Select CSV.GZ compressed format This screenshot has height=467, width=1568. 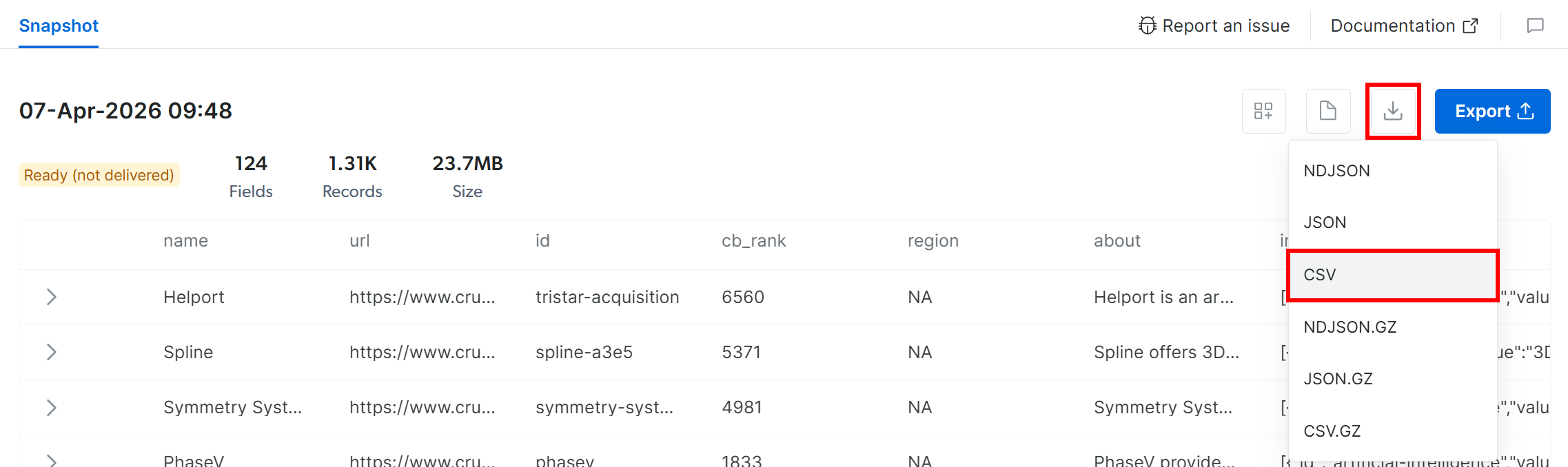point(1332,431)
